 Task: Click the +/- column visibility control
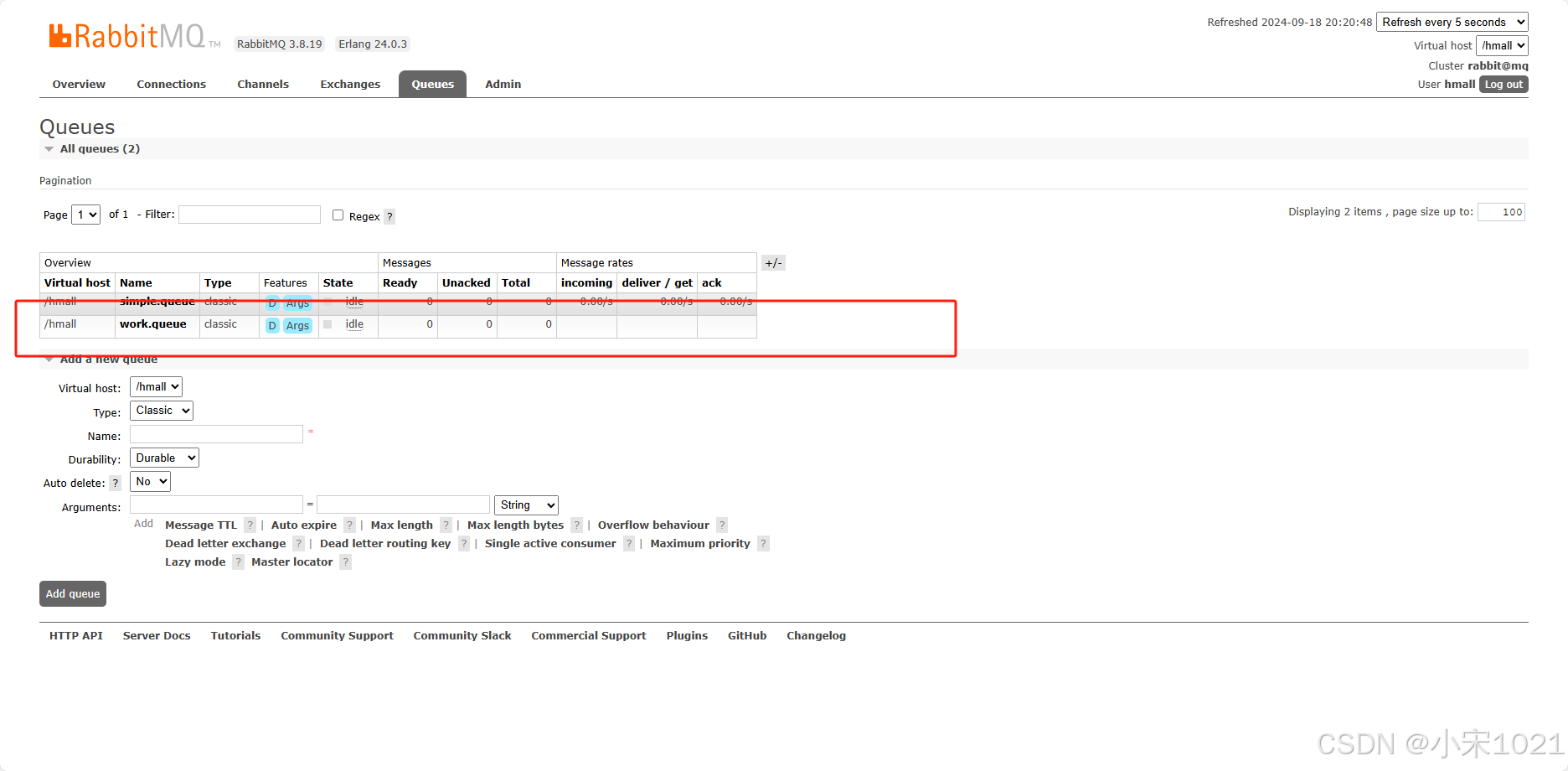(x=772, y=262)
